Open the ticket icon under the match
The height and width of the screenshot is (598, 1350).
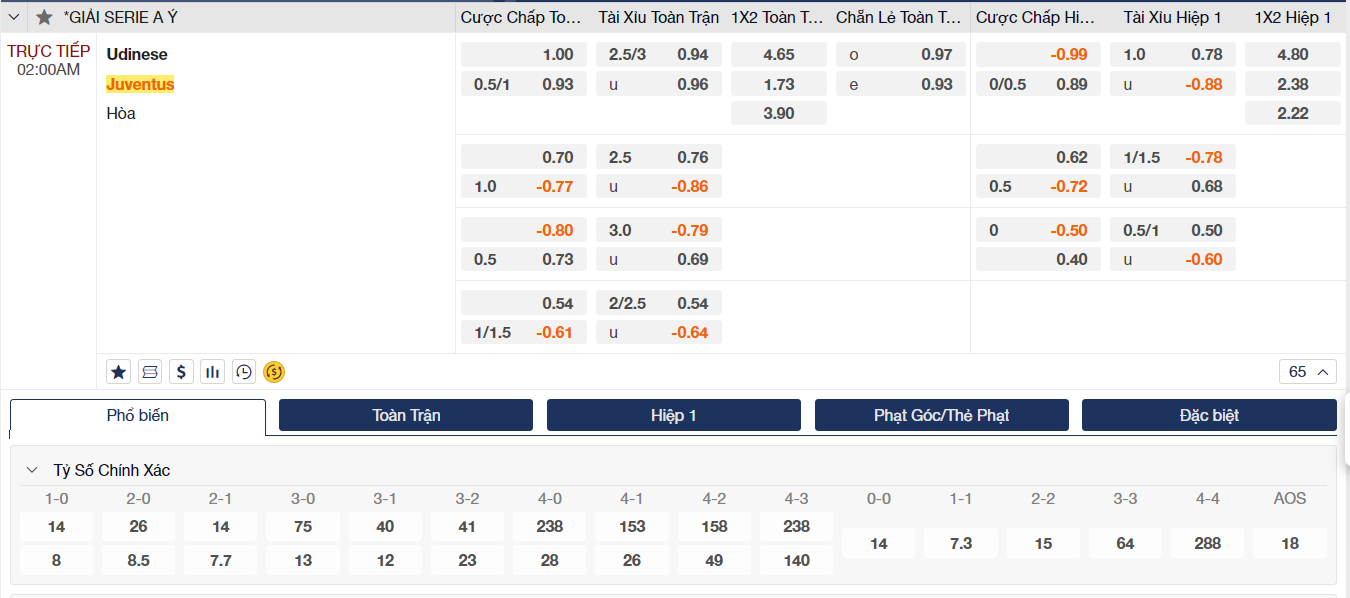click(x=149, y=372)
